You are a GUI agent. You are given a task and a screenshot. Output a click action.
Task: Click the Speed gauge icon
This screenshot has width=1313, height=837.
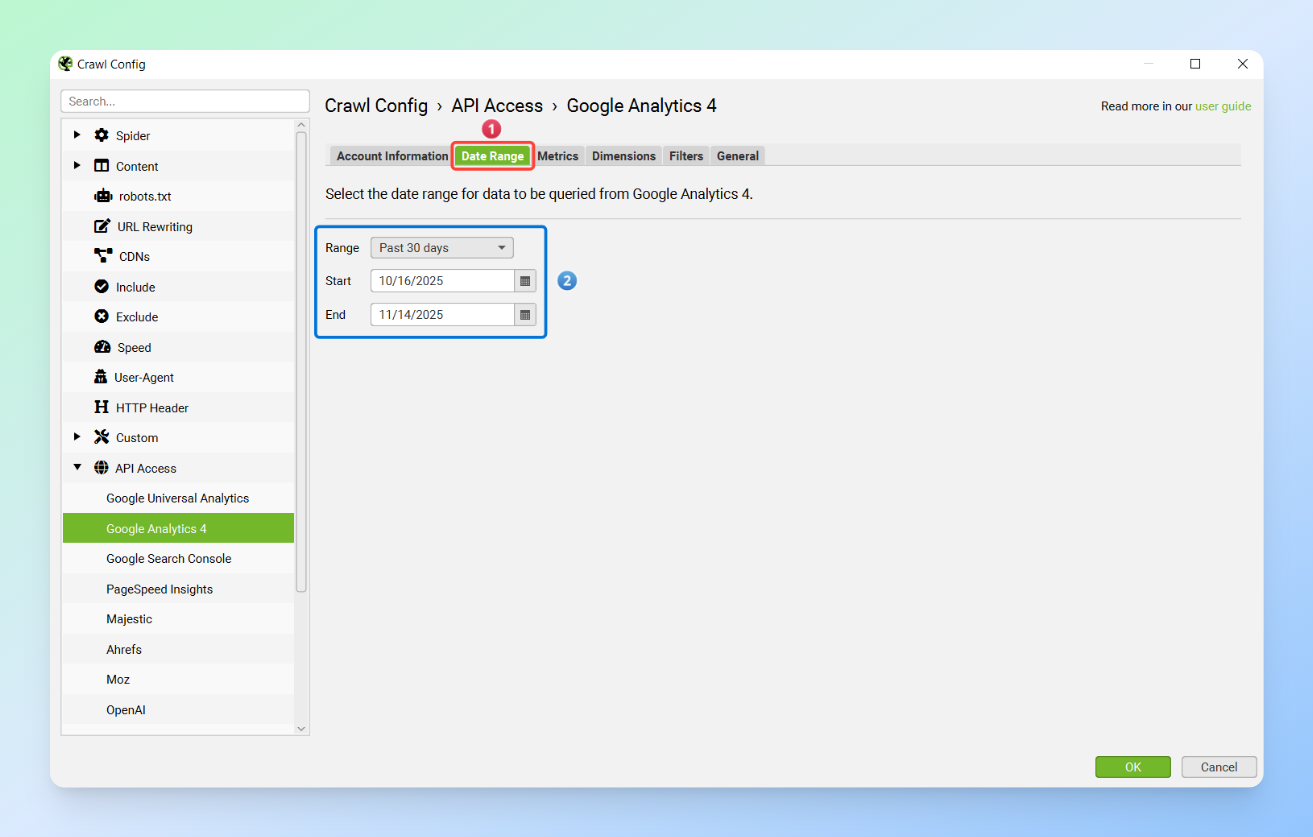point(102,348)
